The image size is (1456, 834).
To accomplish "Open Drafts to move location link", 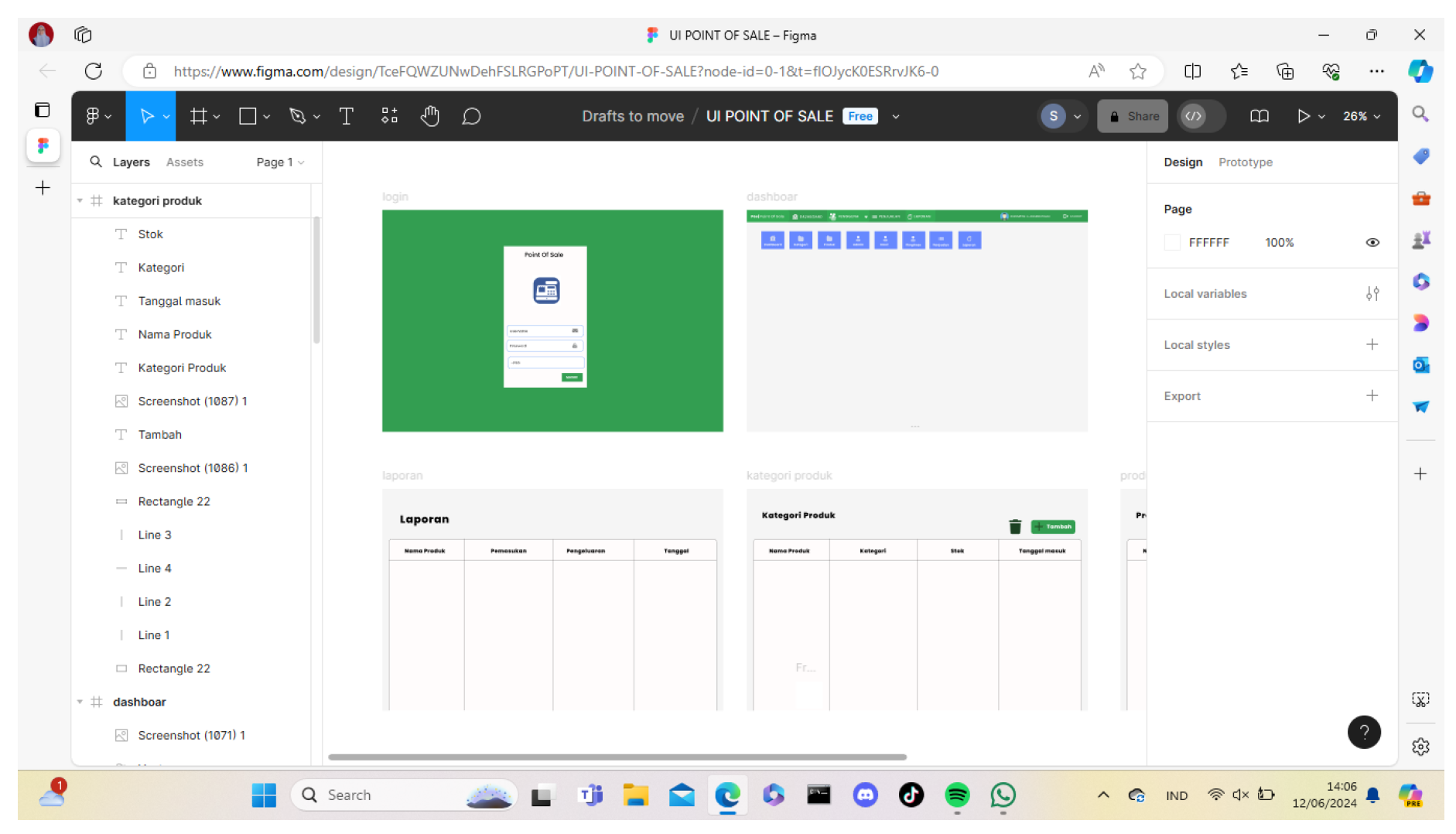I will coord(633,116).
